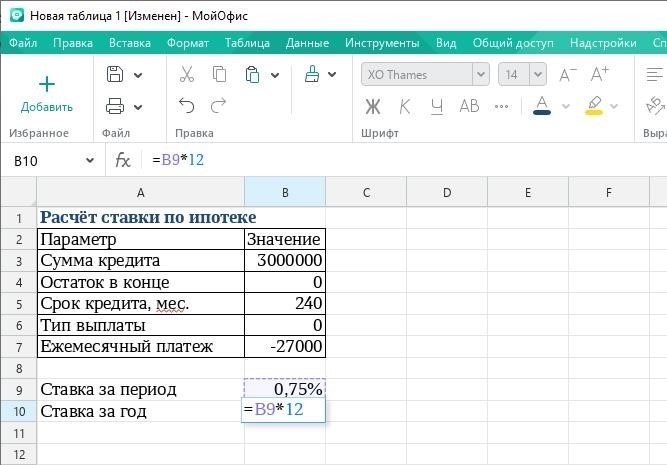Click the Format painter brush icon
Viewport: 667px width, 465px height.
pos(312,74)
